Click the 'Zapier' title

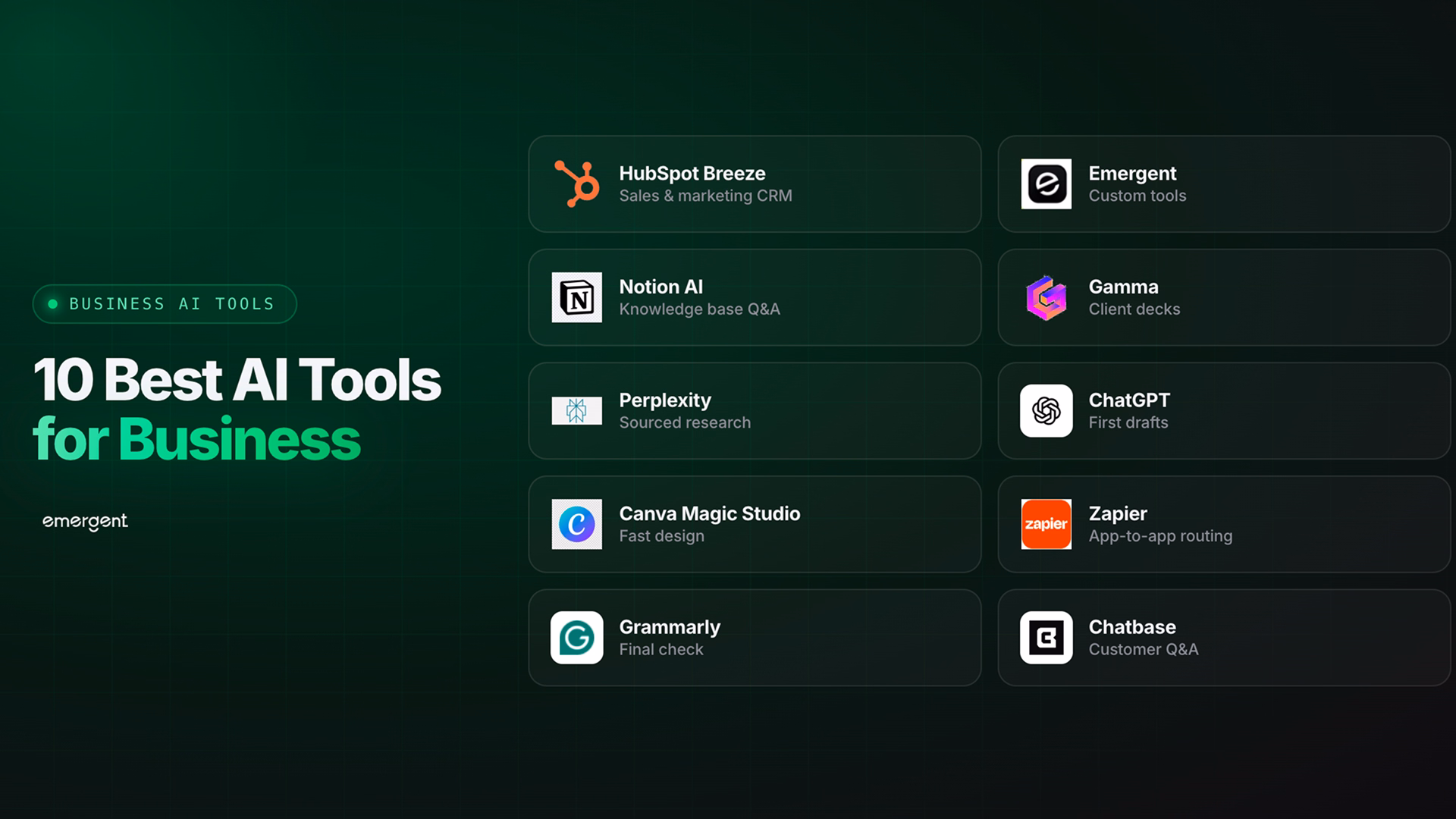click(1117, 514)
